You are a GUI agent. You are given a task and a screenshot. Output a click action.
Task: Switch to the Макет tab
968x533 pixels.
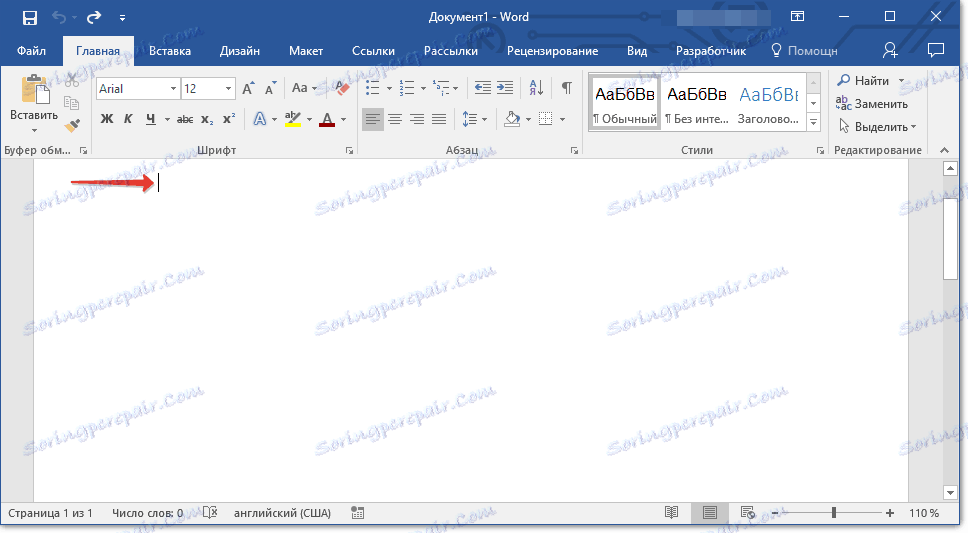click(x=306, y=51)
